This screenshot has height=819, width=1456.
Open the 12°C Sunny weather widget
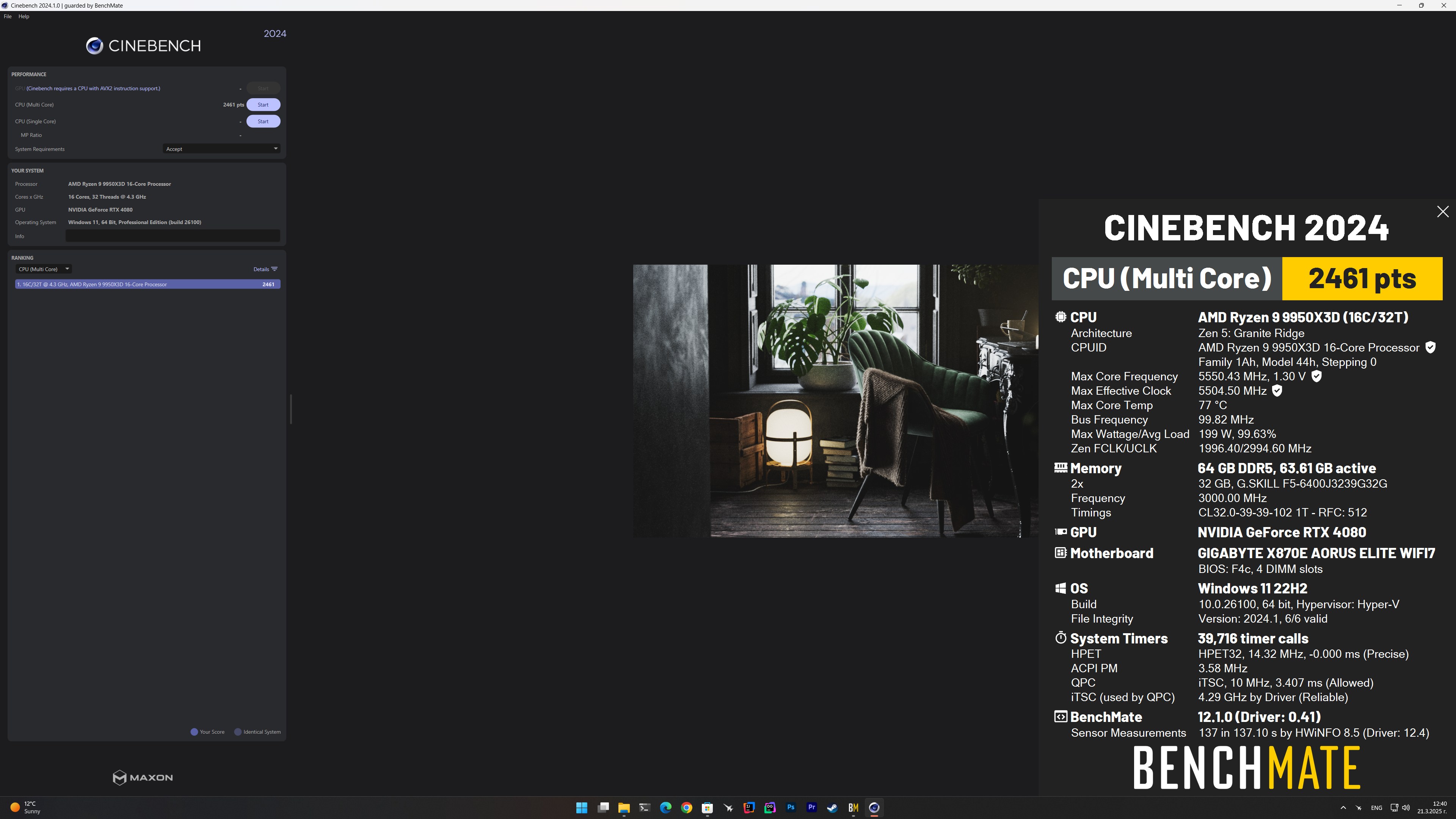point(26,808)
